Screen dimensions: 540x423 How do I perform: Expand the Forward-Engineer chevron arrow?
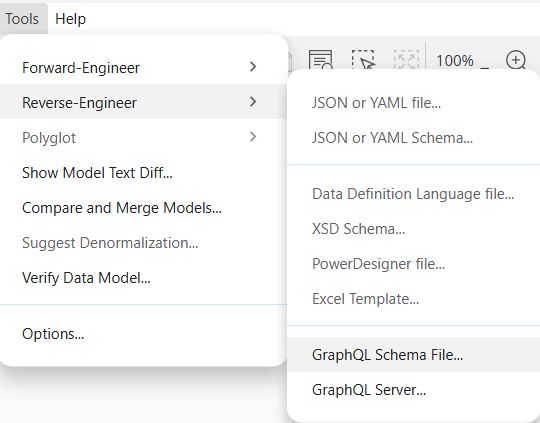pyautogui.click(x=253, y=67)
